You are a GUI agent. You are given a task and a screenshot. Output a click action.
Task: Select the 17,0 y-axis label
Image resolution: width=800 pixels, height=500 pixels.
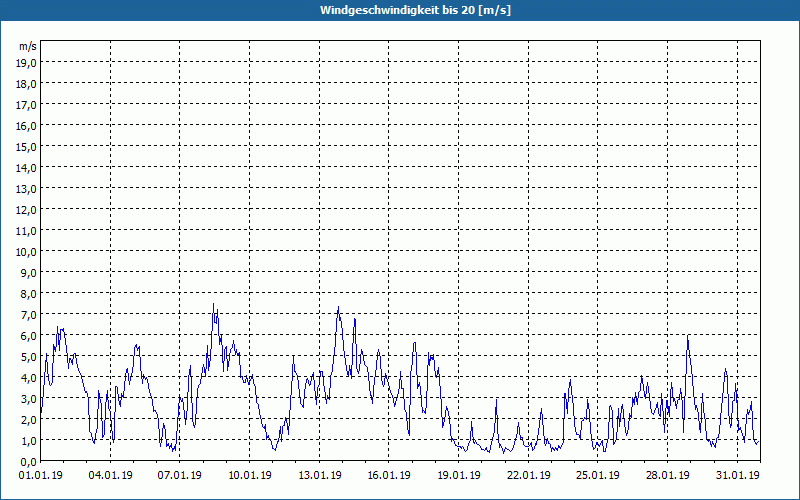tap(28, 105)
